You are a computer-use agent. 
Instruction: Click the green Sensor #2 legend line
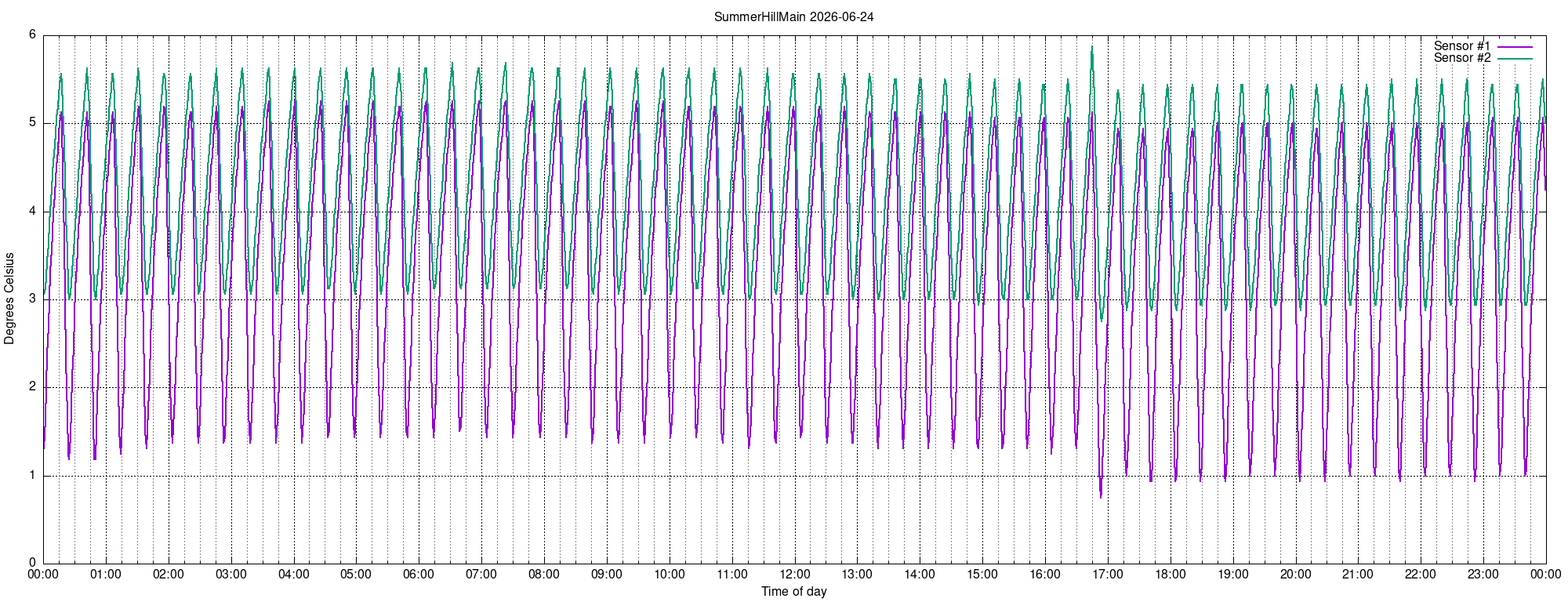click(1515, 58)
